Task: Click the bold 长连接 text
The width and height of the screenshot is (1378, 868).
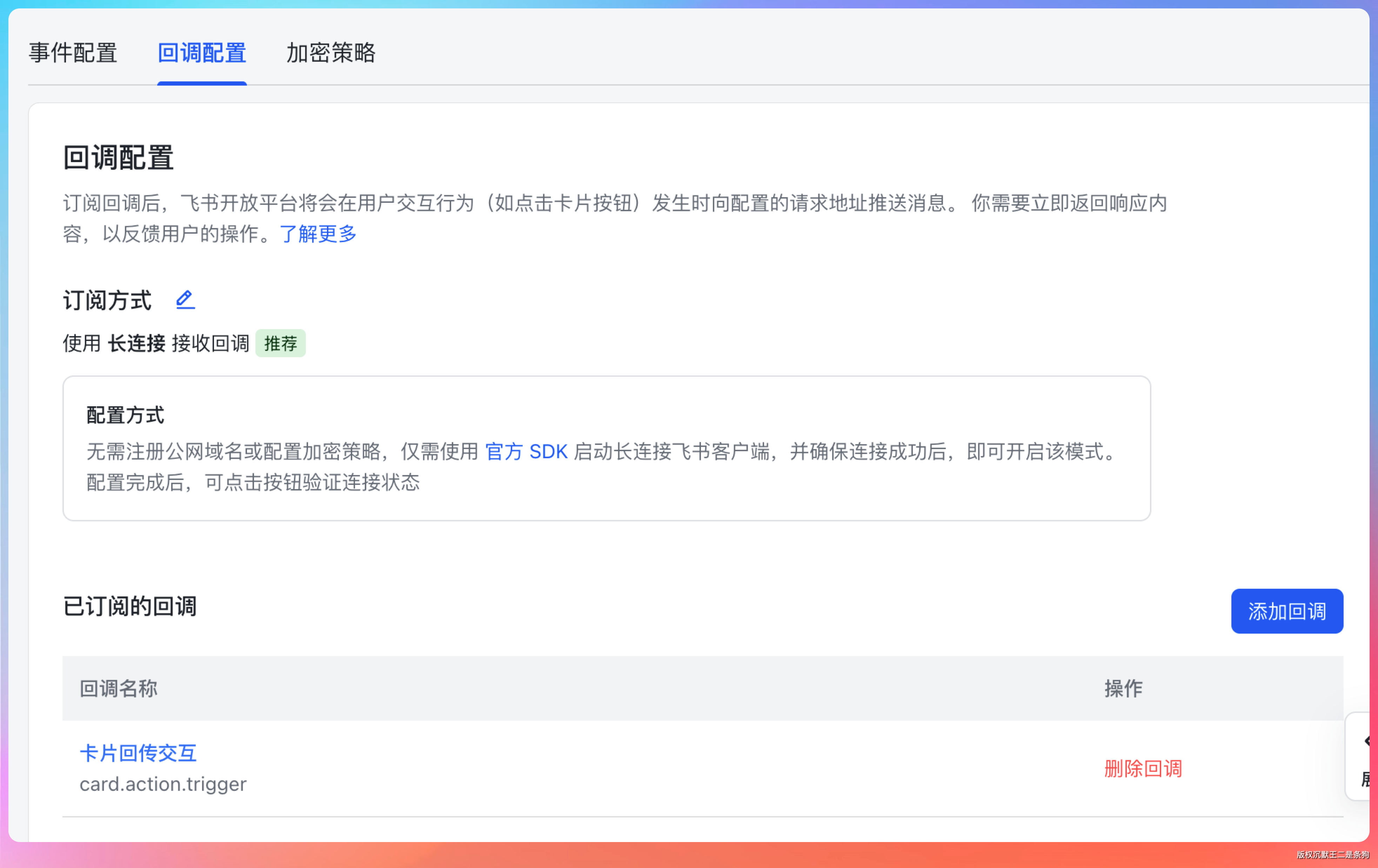Action: [137, 343]
